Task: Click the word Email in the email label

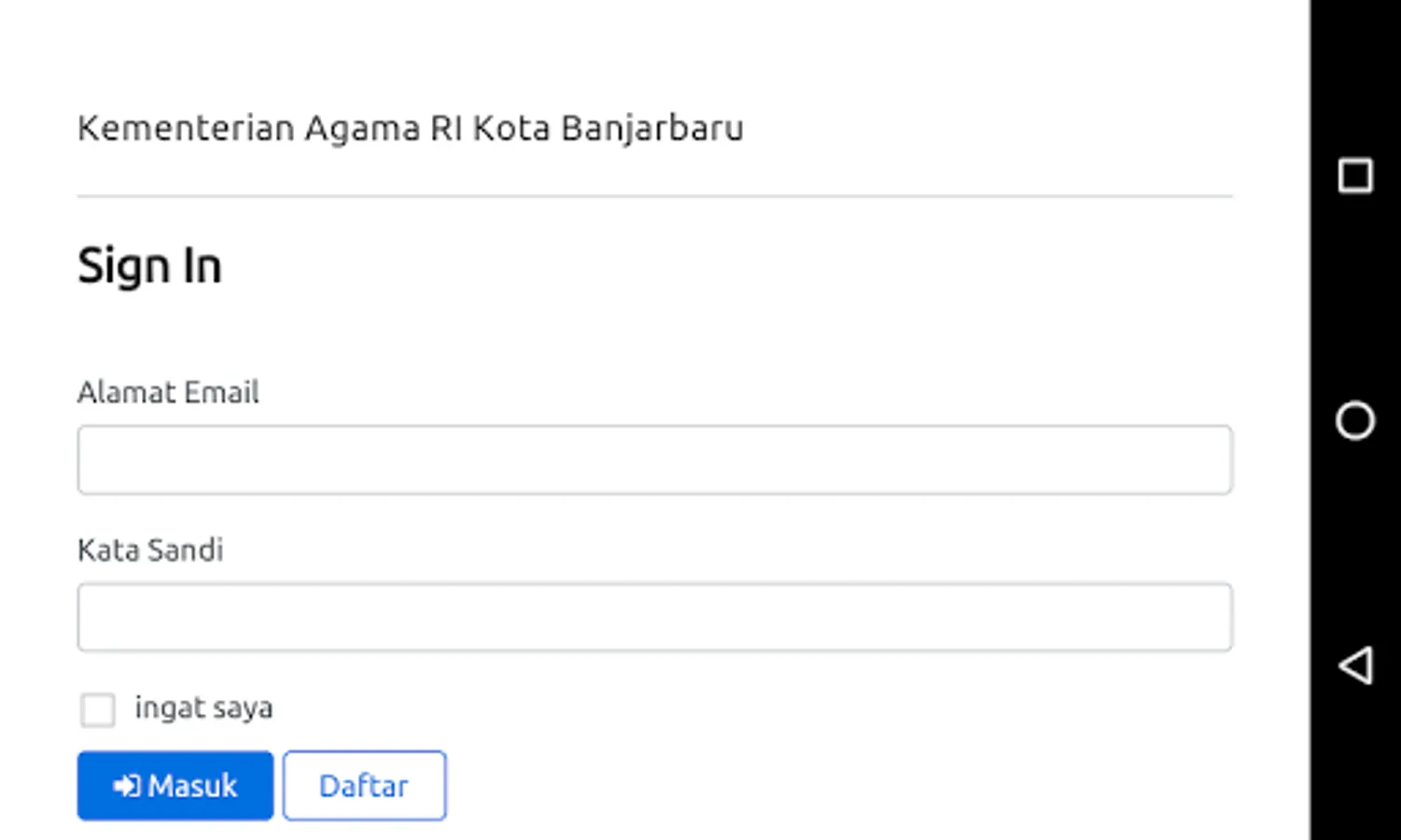Action: (221, 392)
